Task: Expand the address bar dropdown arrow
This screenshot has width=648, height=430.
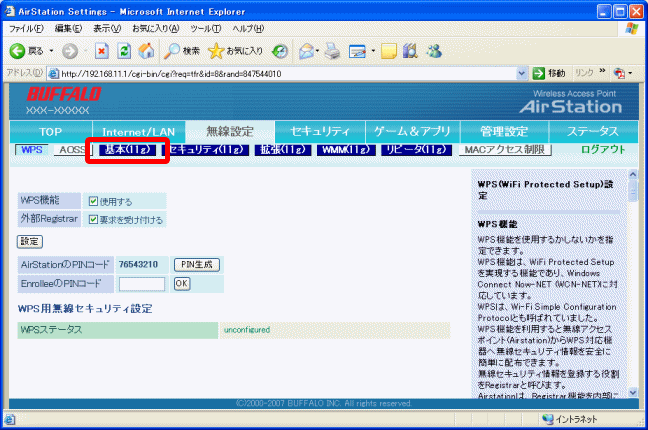Action: click(x=523, y=74)
